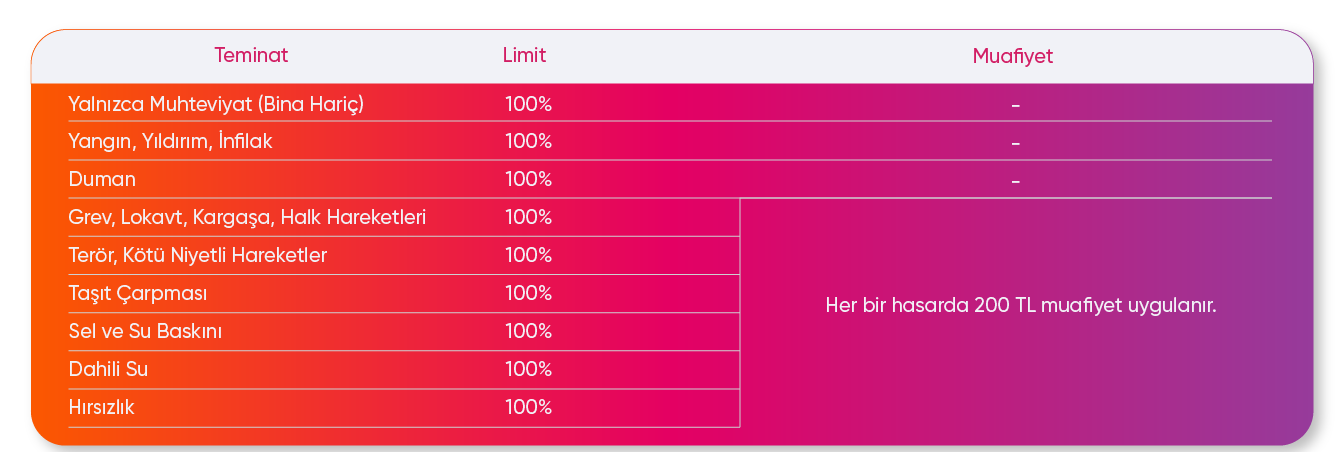Click the 100% limit for Hırsızlık
1344x476 pixels.
click(x=529, y=407)
